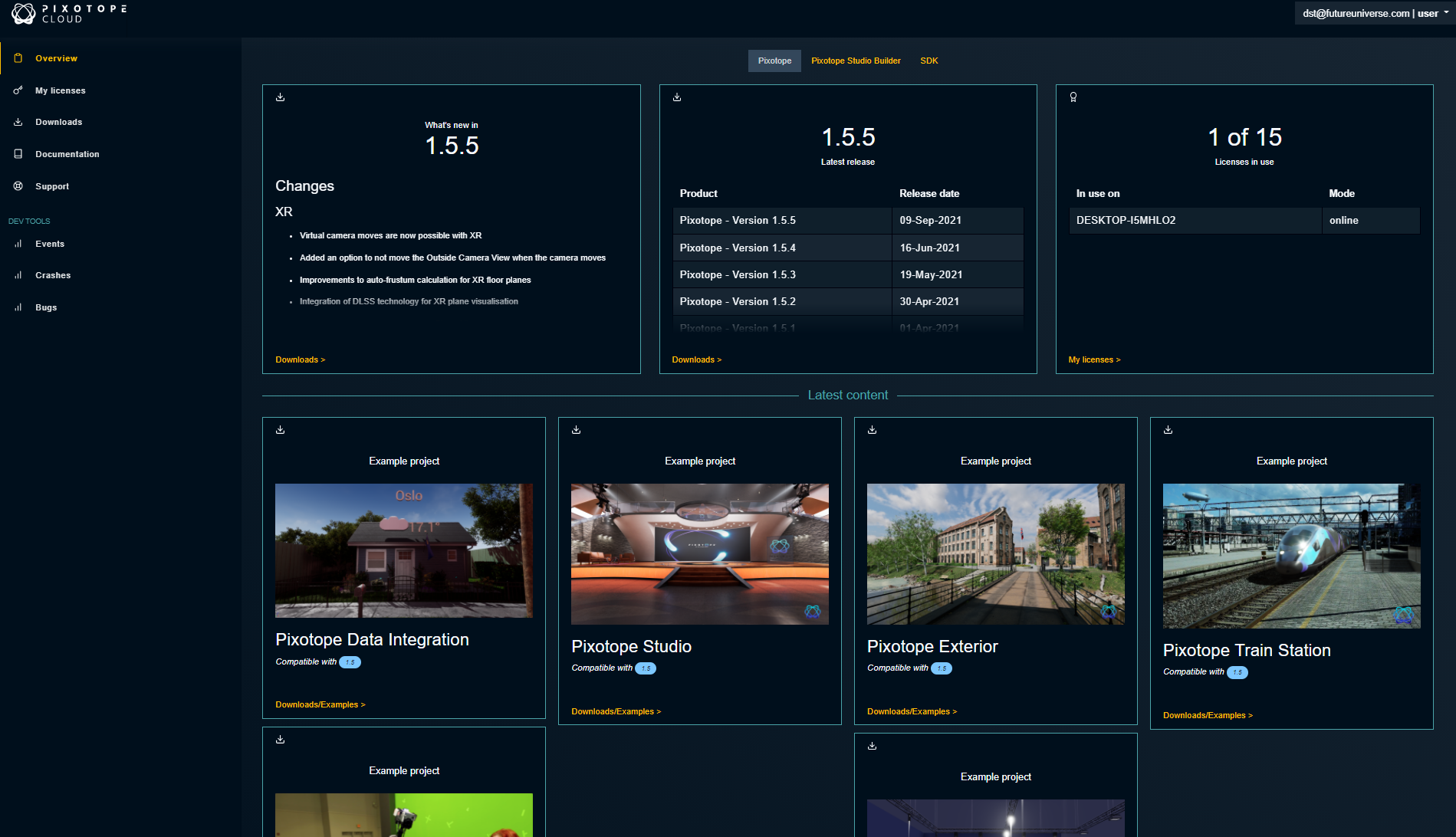
Task: Click the license badge icon in Licenses card
Action: click(1073, 97)
